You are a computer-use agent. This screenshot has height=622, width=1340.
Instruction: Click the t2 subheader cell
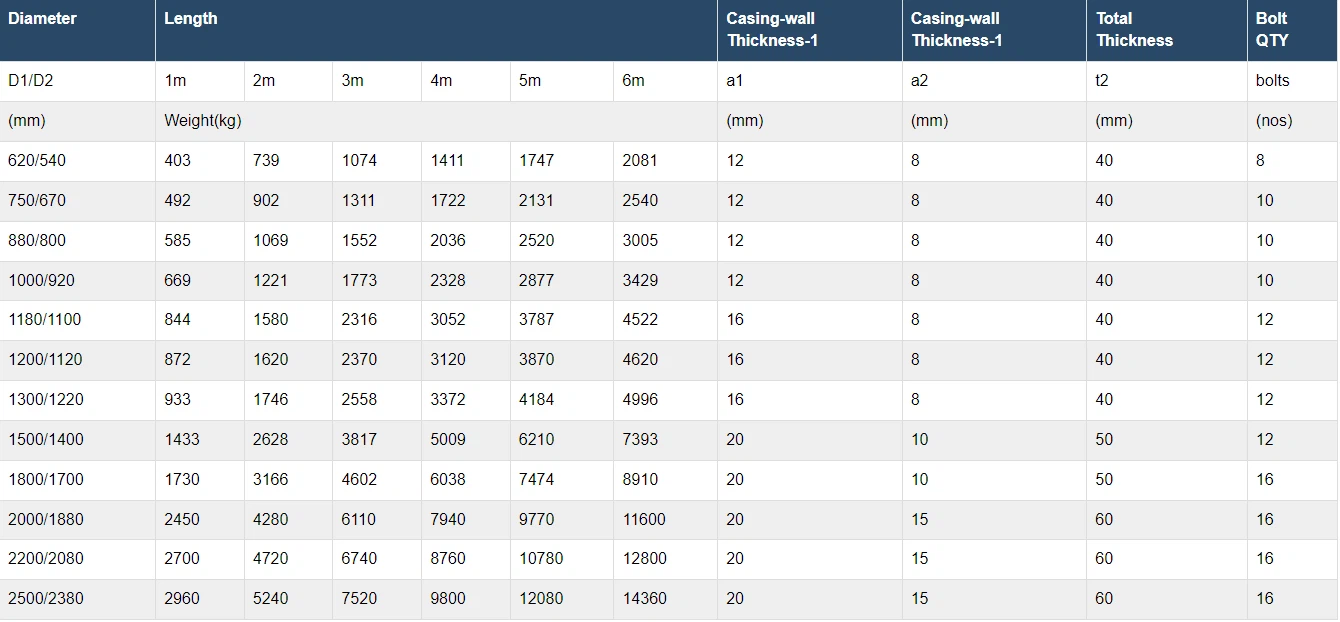(1102, 81)
